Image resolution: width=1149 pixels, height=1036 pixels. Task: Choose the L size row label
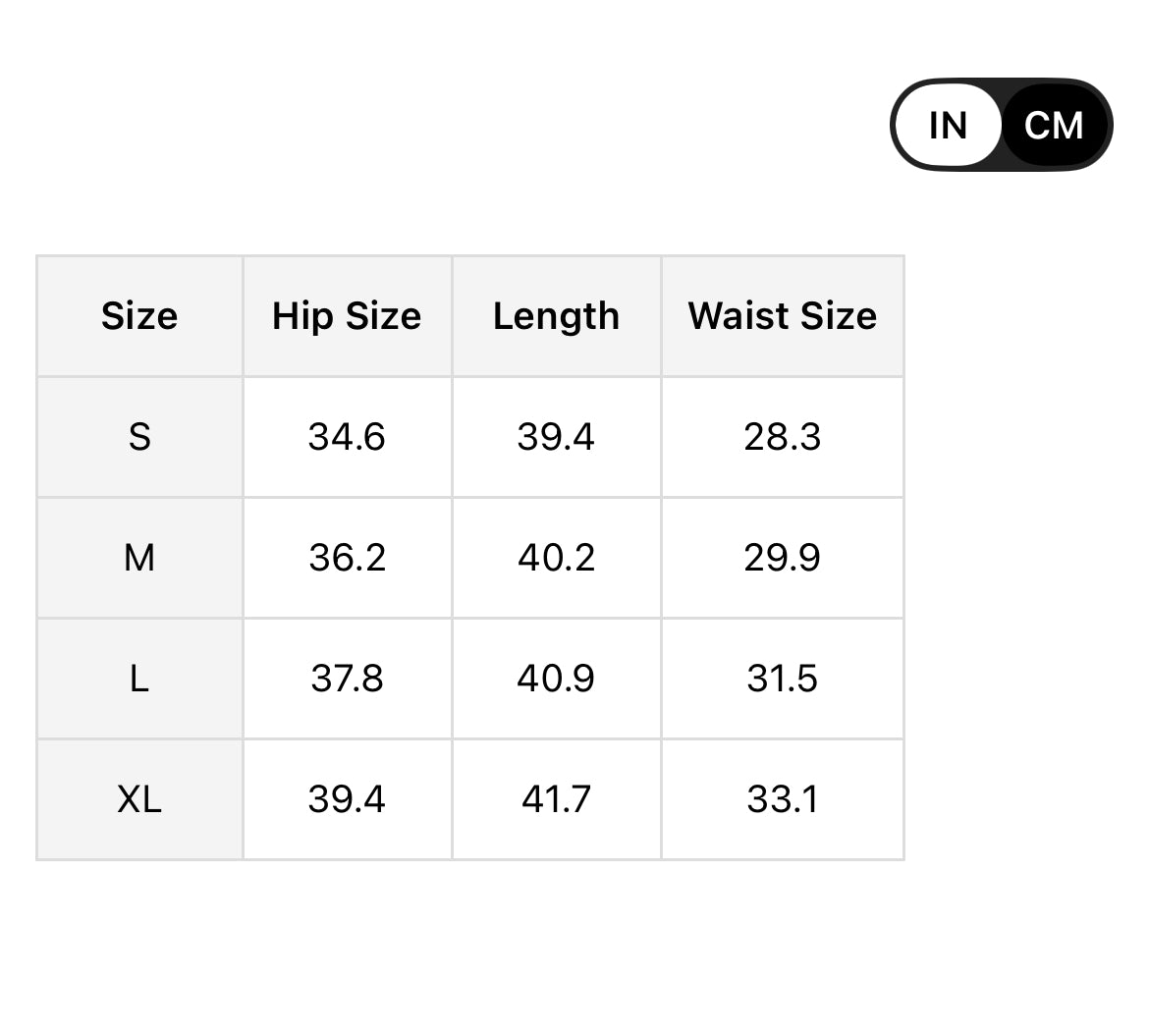point(139,679)
